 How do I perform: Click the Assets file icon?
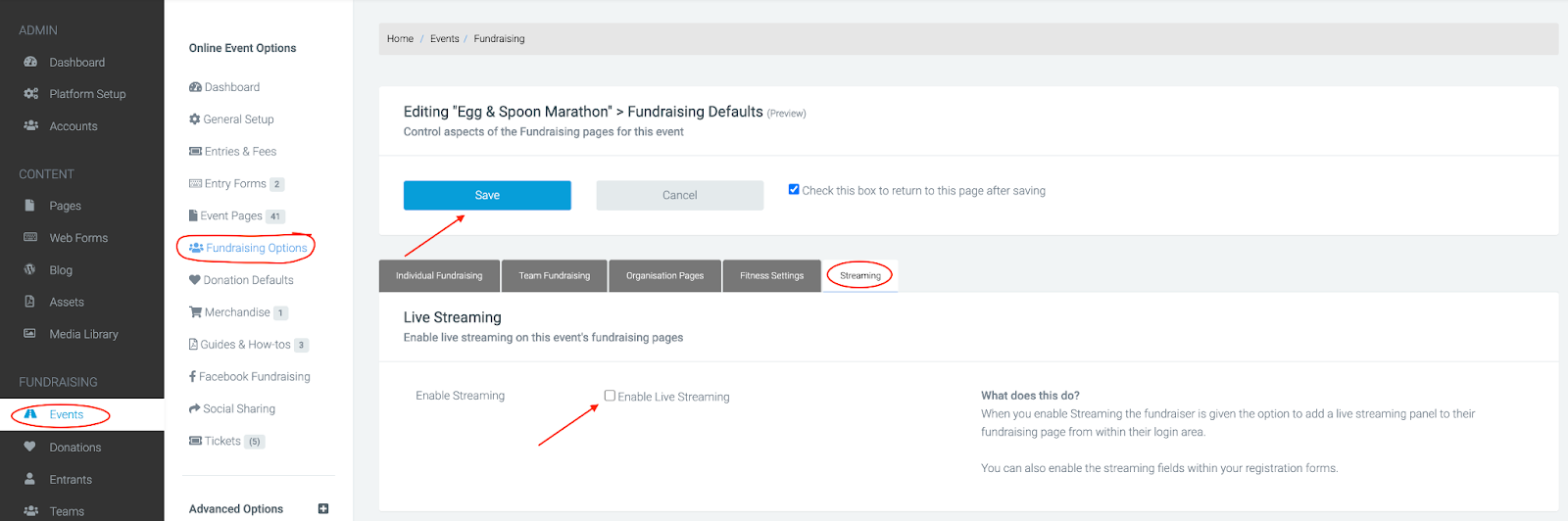coord(29,302)
